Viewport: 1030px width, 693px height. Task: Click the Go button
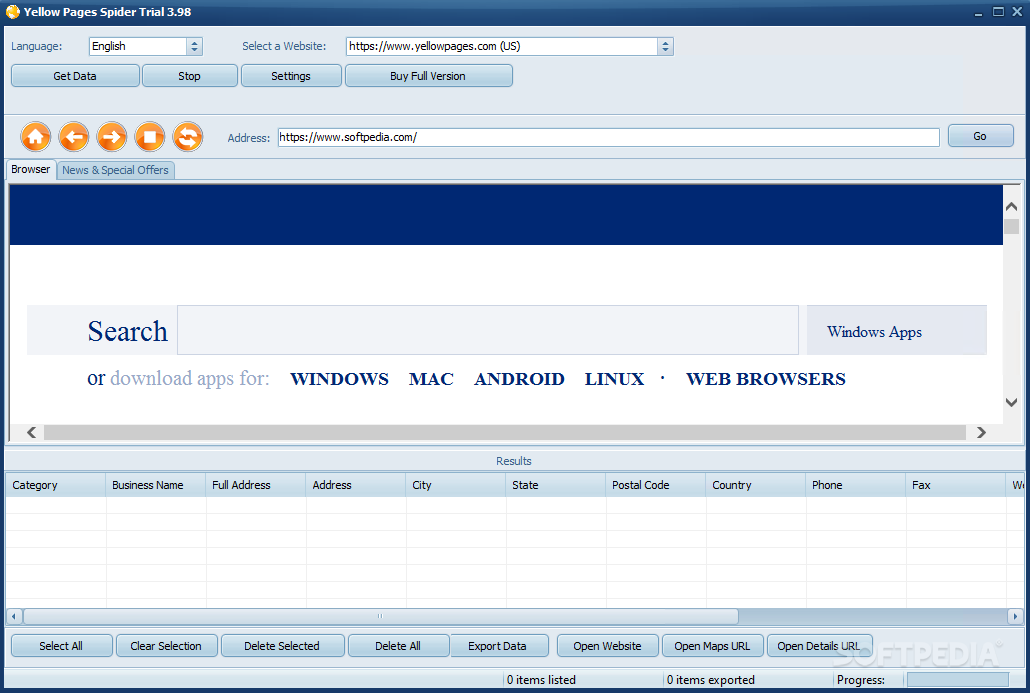980,136
